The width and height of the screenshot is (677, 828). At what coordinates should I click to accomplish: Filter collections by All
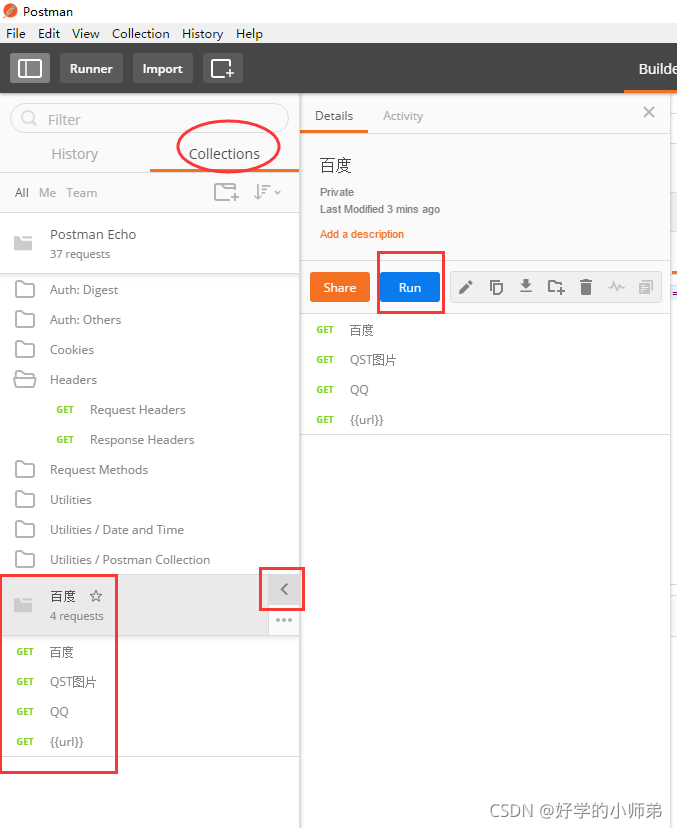point(22,193)
